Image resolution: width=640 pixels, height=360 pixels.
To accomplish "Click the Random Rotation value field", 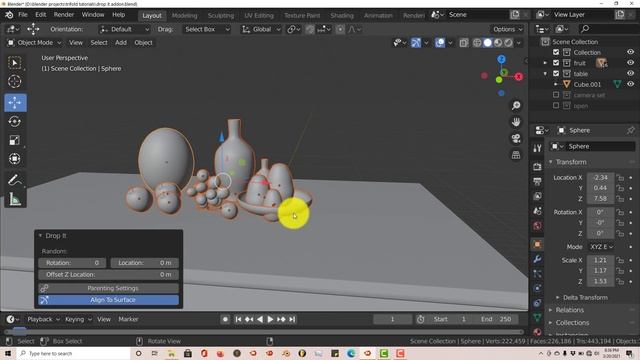I will coord(72,263).
